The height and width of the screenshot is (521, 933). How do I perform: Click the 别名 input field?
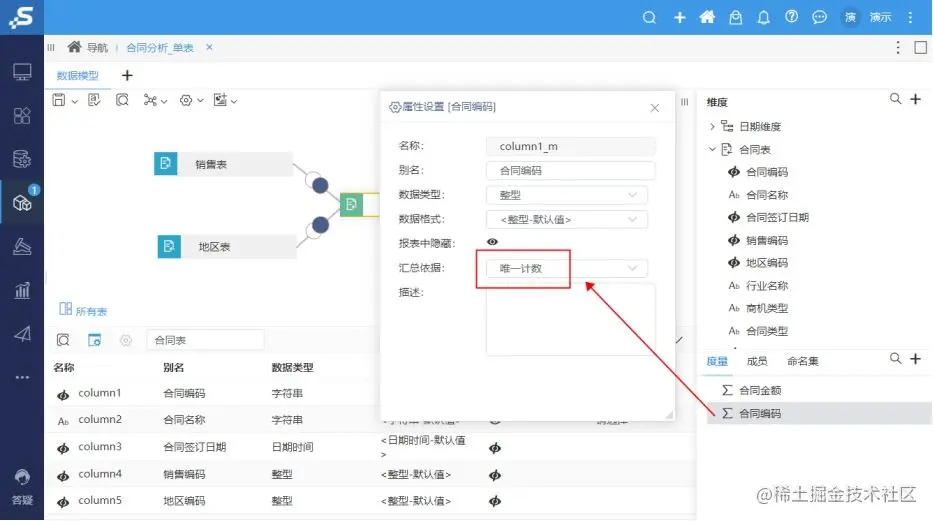click(571, 170)
